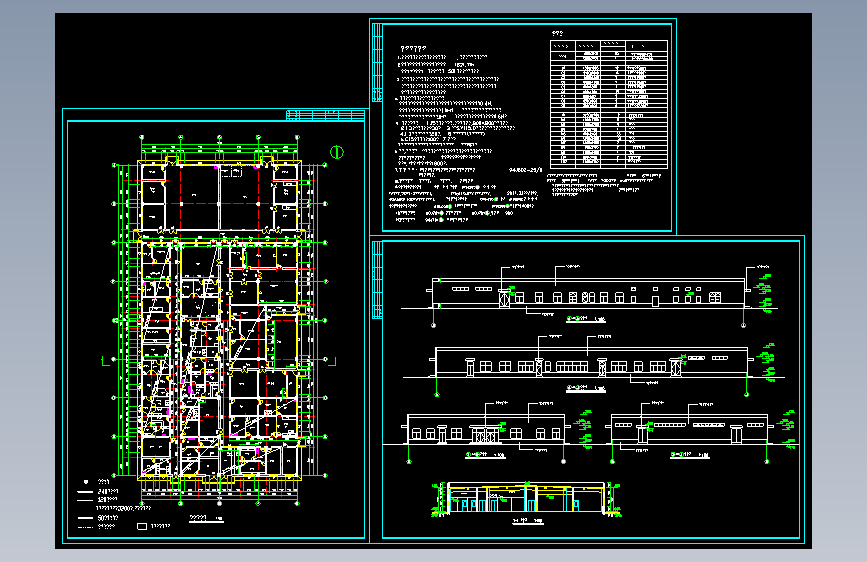Select the short elevation drawing at far right

pos(701,433)
